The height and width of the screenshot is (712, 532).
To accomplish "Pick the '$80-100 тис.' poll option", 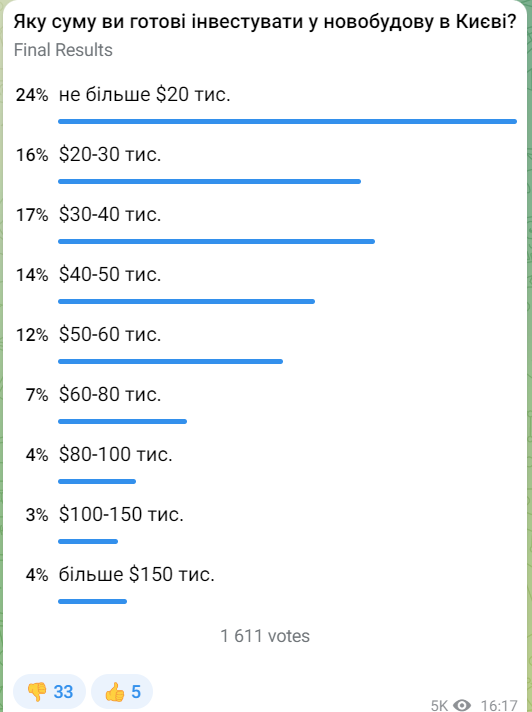I will click(266, 465).
